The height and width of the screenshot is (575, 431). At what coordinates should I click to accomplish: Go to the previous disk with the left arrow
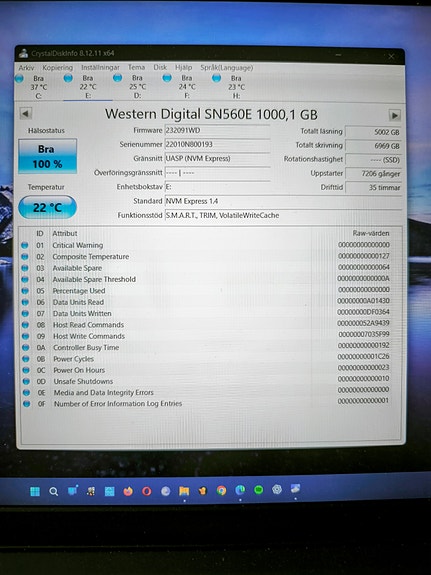tap(25, 113)
